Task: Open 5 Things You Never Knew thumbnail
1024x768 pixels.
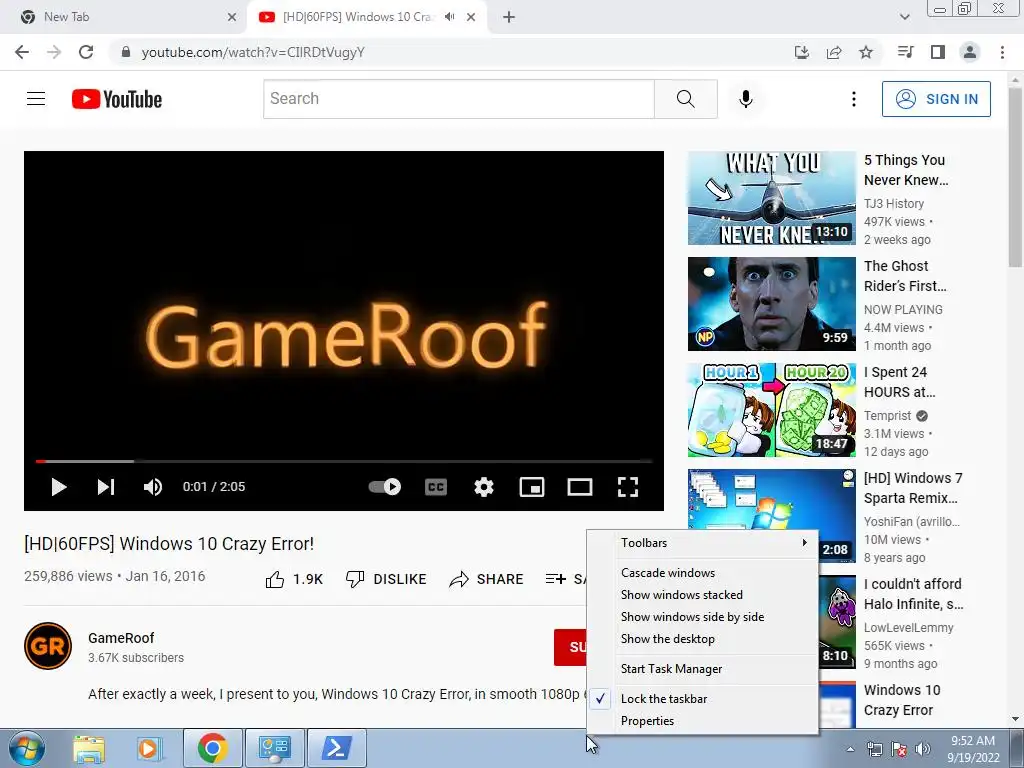Action: (771, 198)
